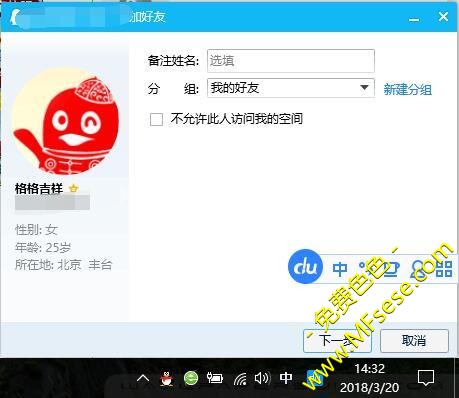Image resolution: width=459 pixels, height=398 pixels.
Task: Click the 年龄: 25岁 text
Action: tap(43, 248)
